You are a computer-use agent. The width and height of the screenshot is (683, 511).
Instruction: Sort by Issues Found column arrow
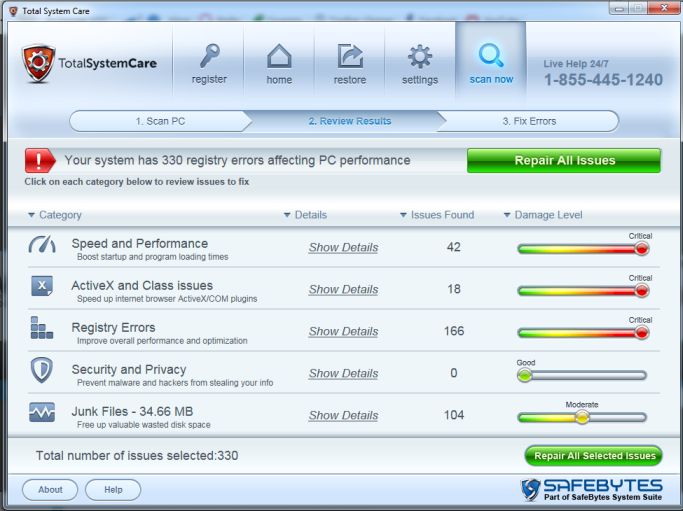click(403, 215)
